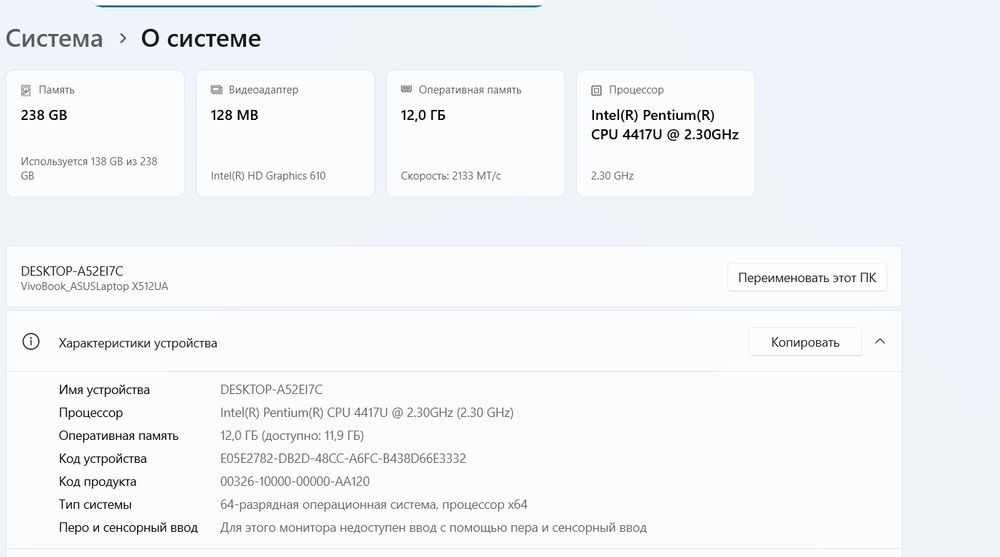This screenshot has width=1000, height=557.
Task: Click VivoBook_ASUSLaptop X512UA model text
Action: [x=94, y=286]
